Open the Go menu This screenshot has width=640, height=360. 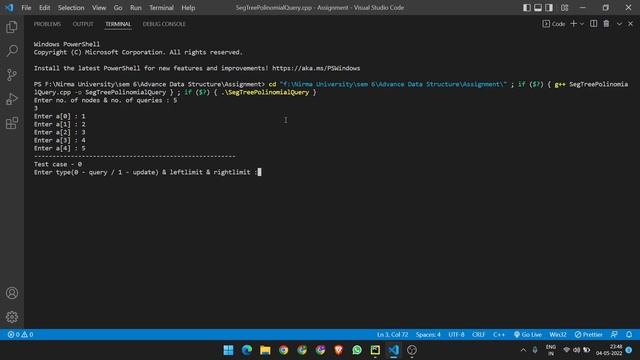click(x=118, y=8)
